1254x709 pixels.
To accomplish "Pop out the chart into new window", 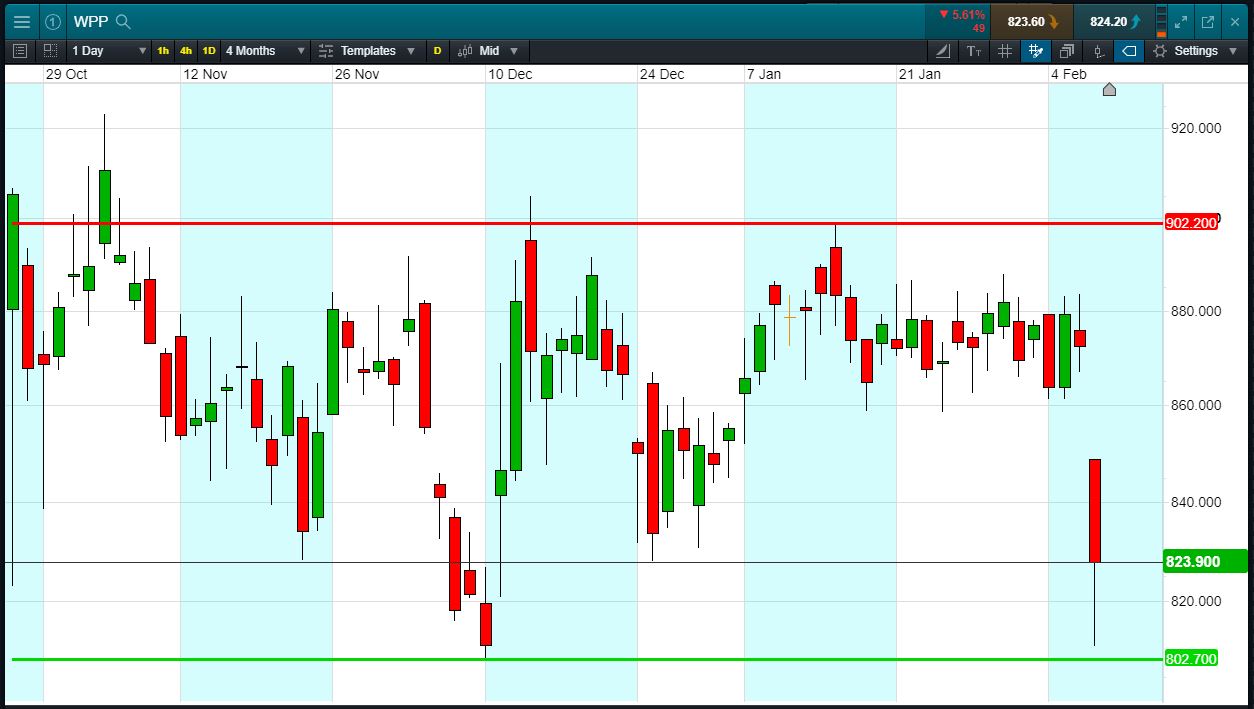I will pos(1208,21).
